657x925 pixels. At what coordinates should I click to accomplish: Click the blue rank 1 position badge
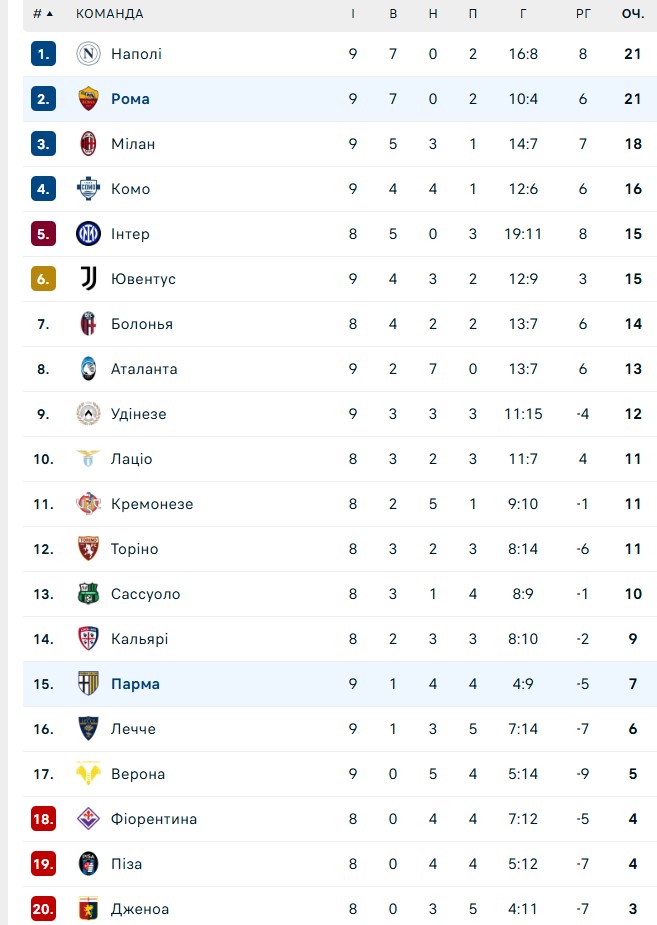point(43,54)
